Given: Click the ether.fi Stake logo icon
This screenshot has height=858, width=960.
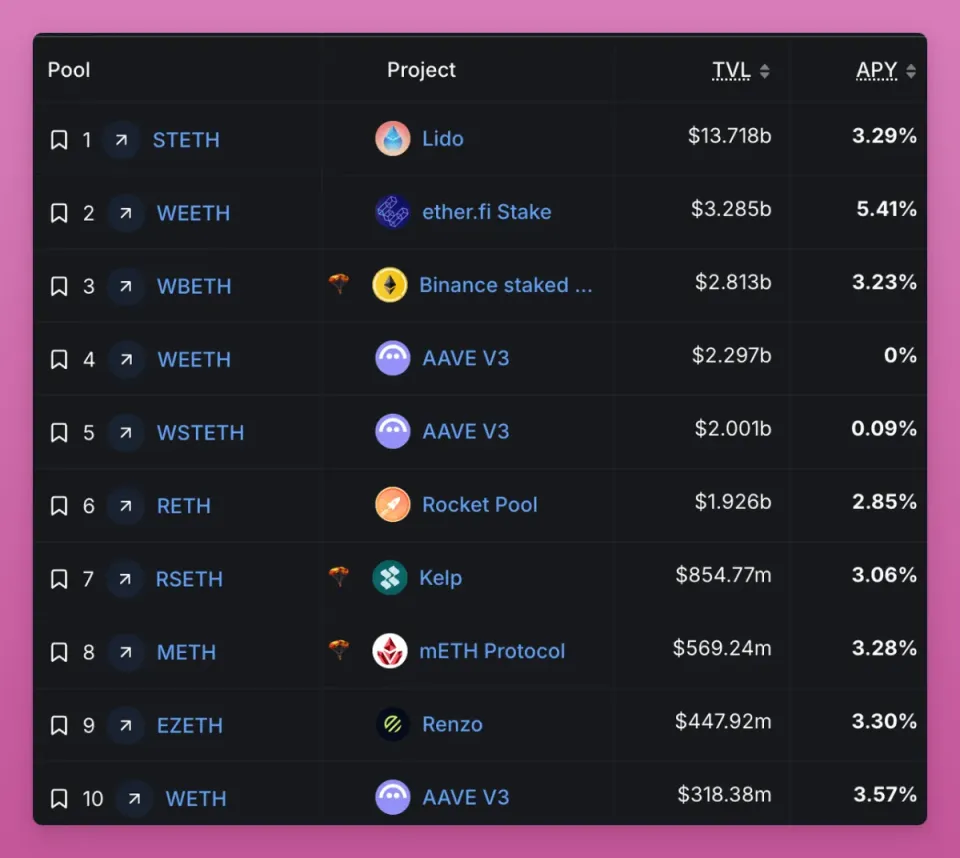Looking at the screenshot, I should 393,212.
